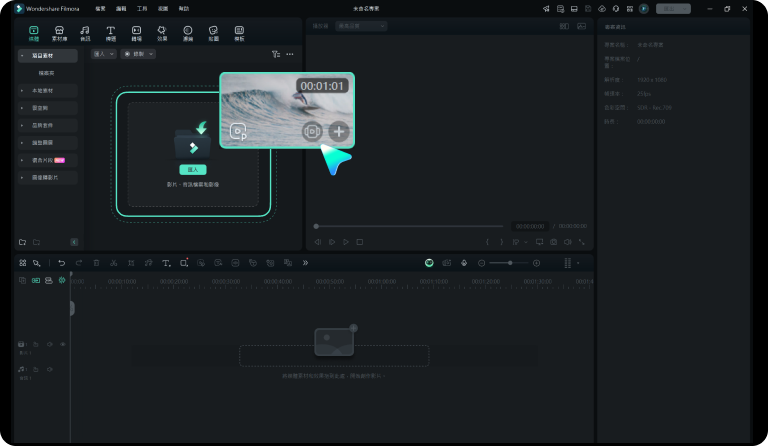
Task: Select the 檔案夾 folder item
Action: (x=47, y=73)
